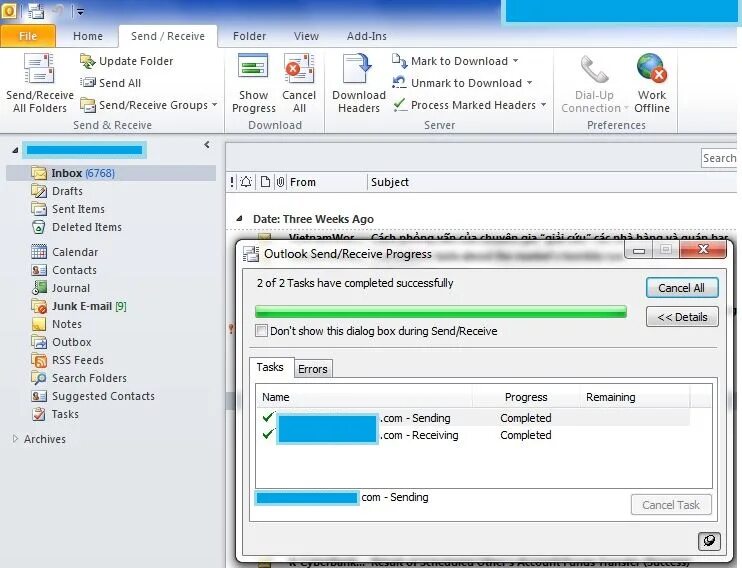Collapse the mailbox account tree
742x568 pixels.
tap(15, 150)
